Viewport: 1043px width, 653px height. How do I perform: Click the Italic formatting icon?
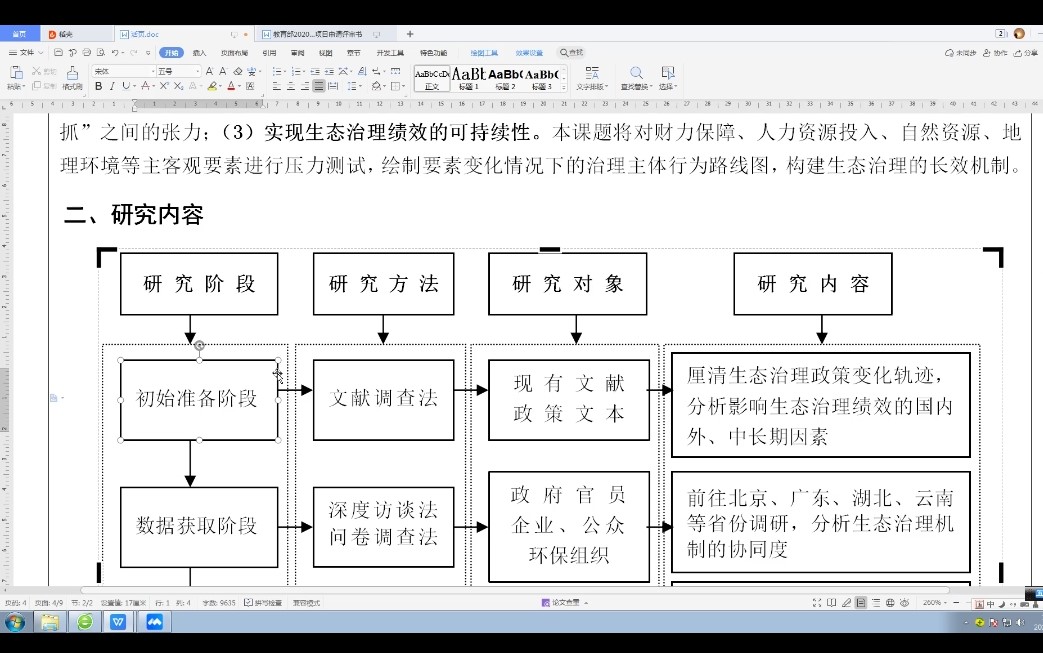coord(111,87)
